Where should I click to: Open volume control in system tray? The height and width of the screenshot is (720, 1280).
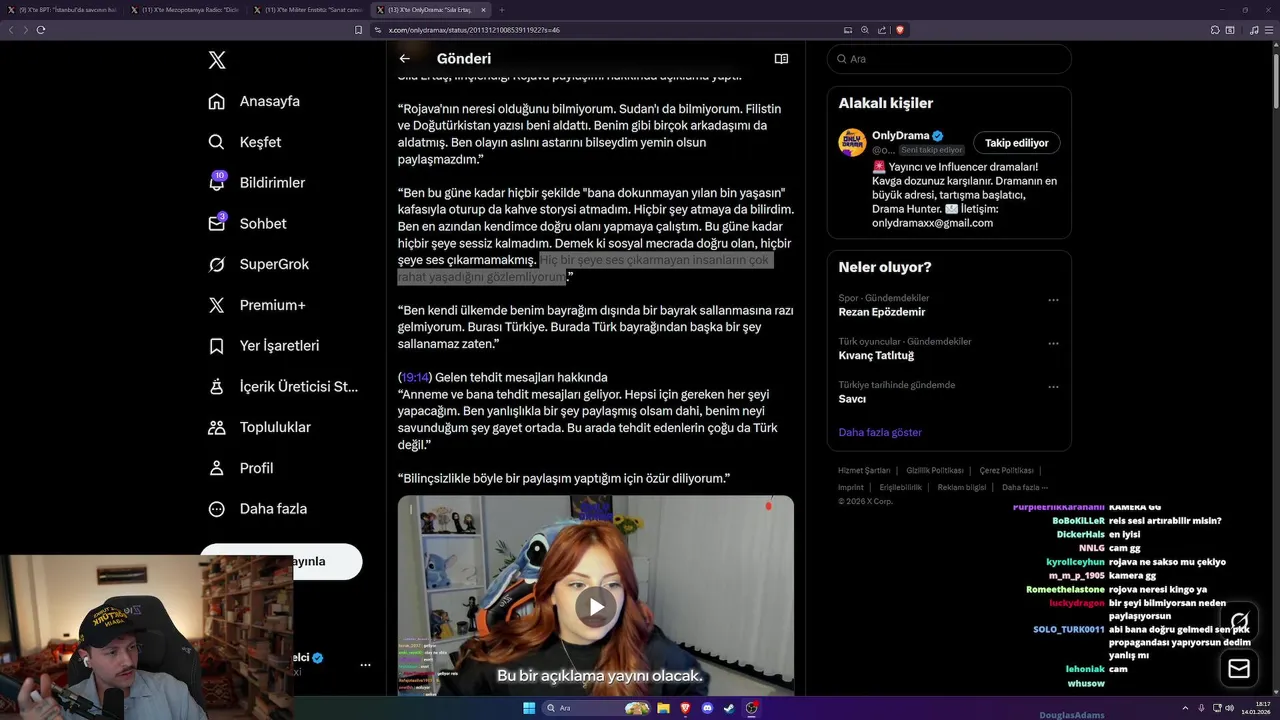coord(1229,708)
